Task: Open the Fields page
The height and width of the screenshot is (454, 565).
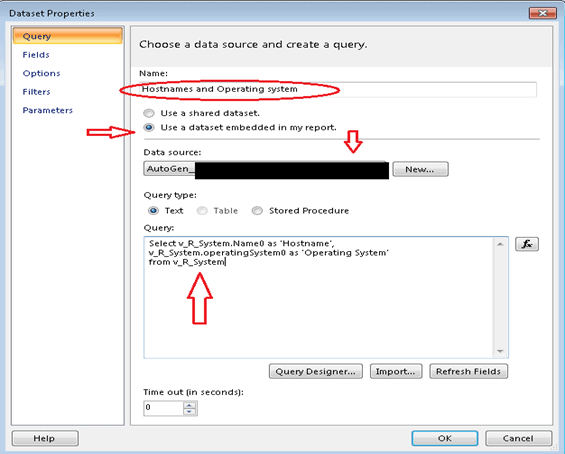Action: tap(36, 55)
